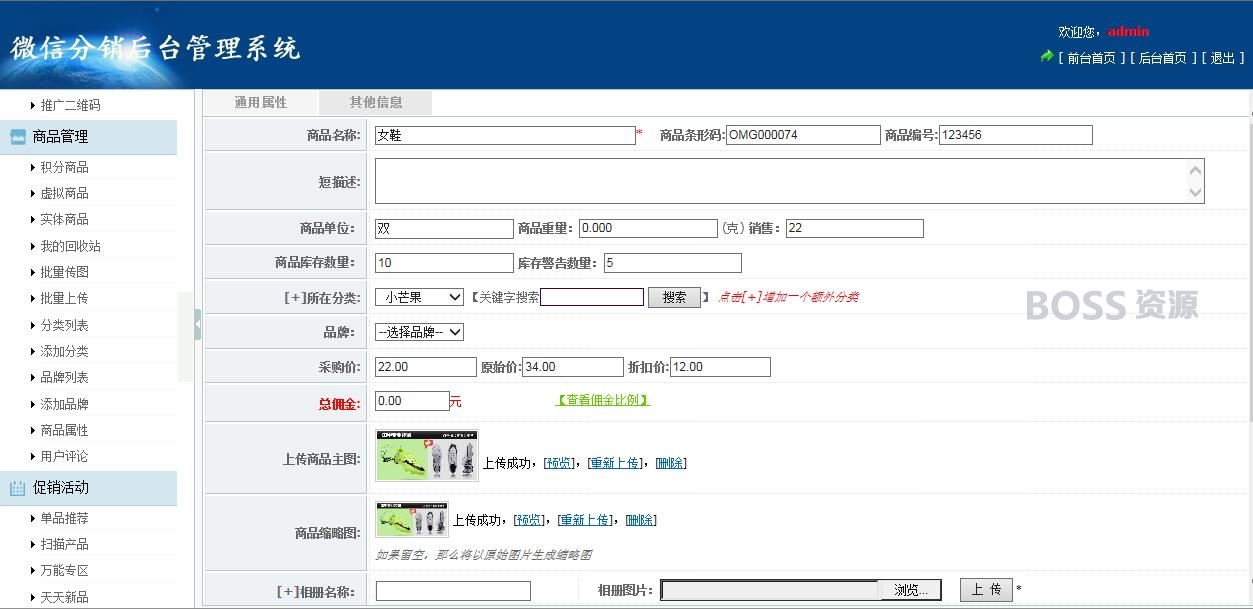Click the 商品管理 section icon

[x=17, y=137]
